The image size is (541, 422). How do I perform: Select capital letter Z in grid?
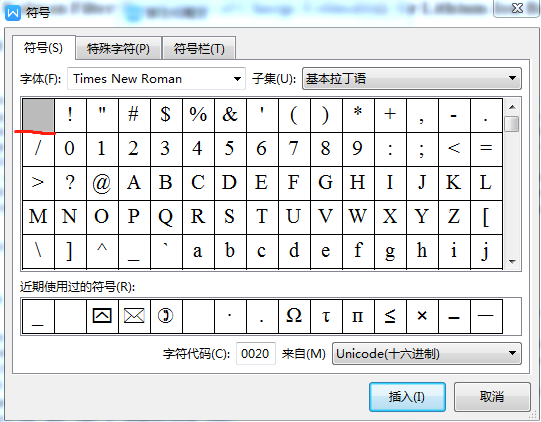pyautogui.click(x=454, y=217)
